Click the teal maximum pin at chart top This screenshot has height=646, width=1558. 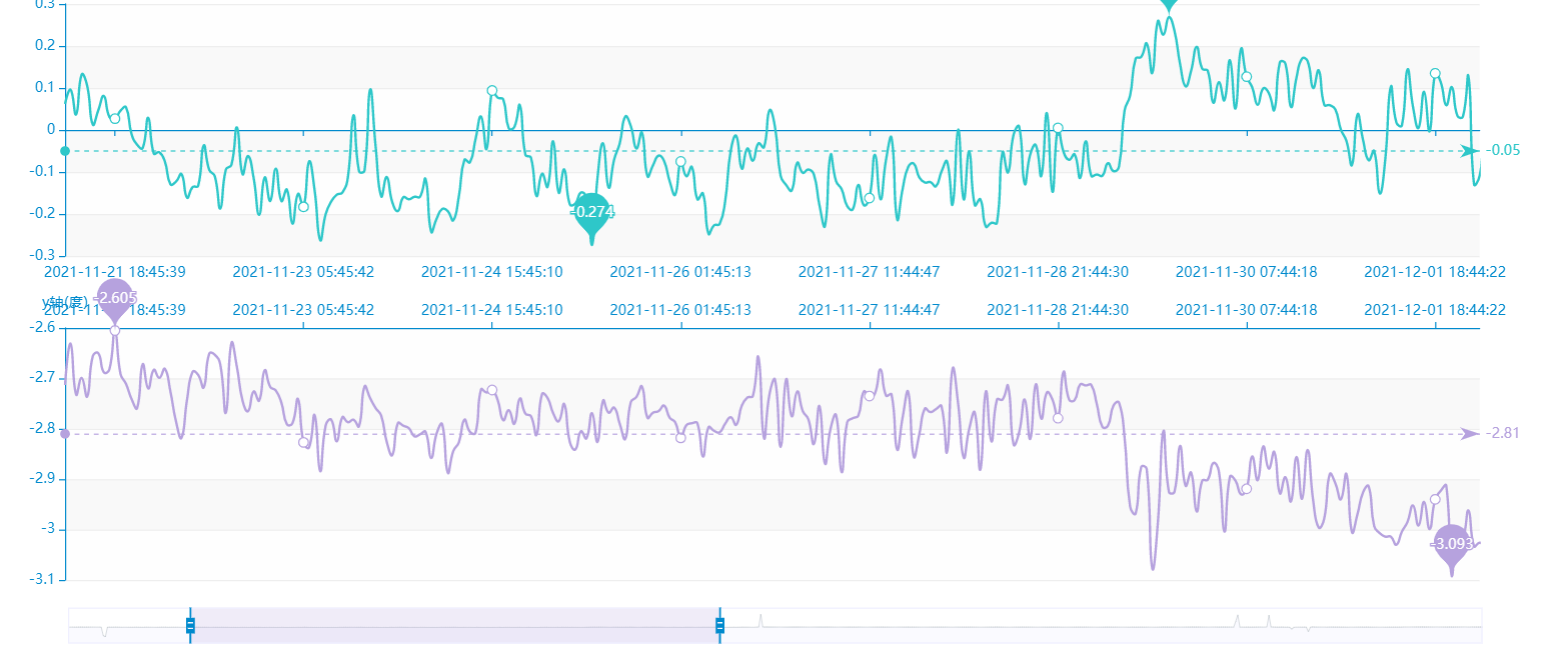click(1168, 4)
